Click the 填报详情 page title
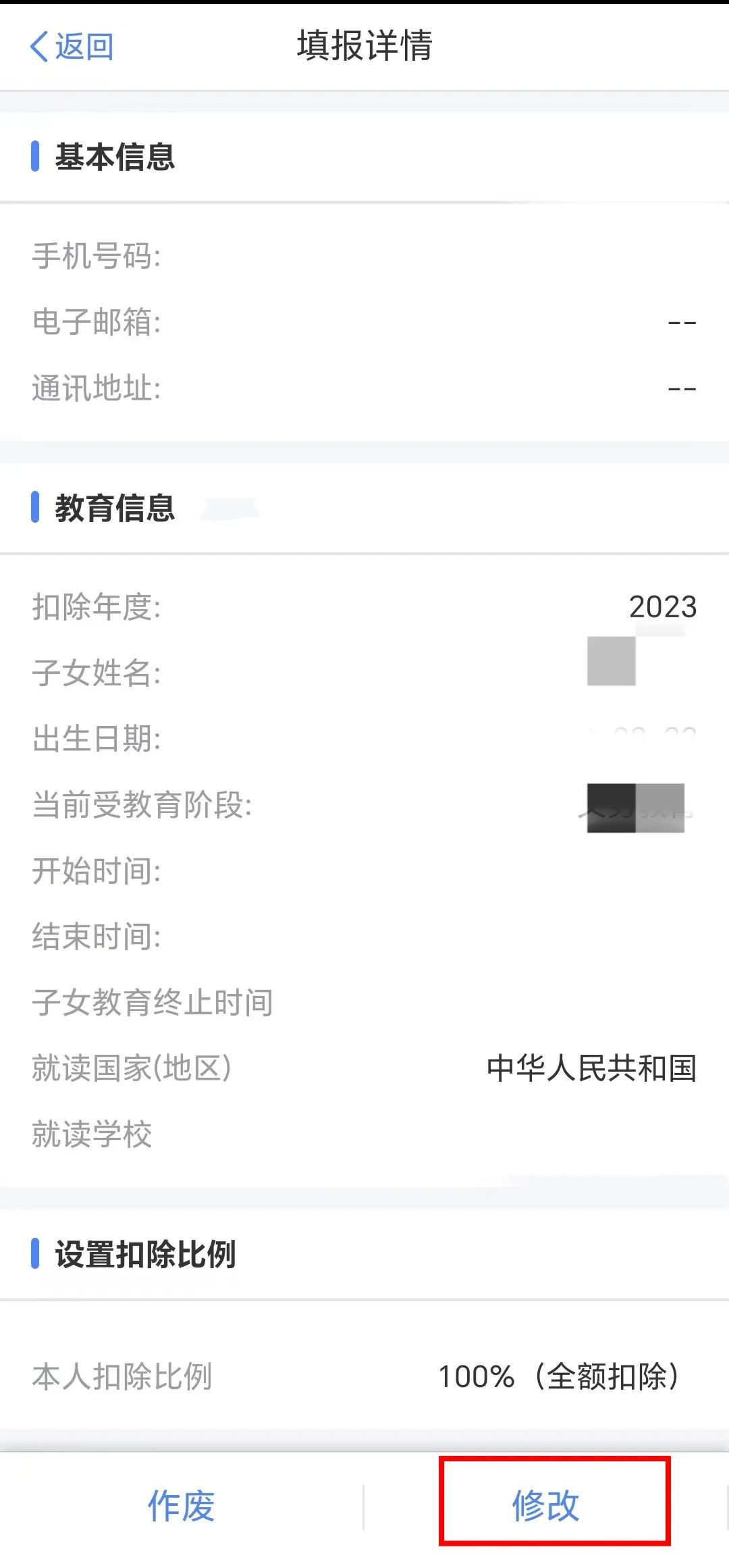Screen dimensions: 729x1568 tap(364, 46)
